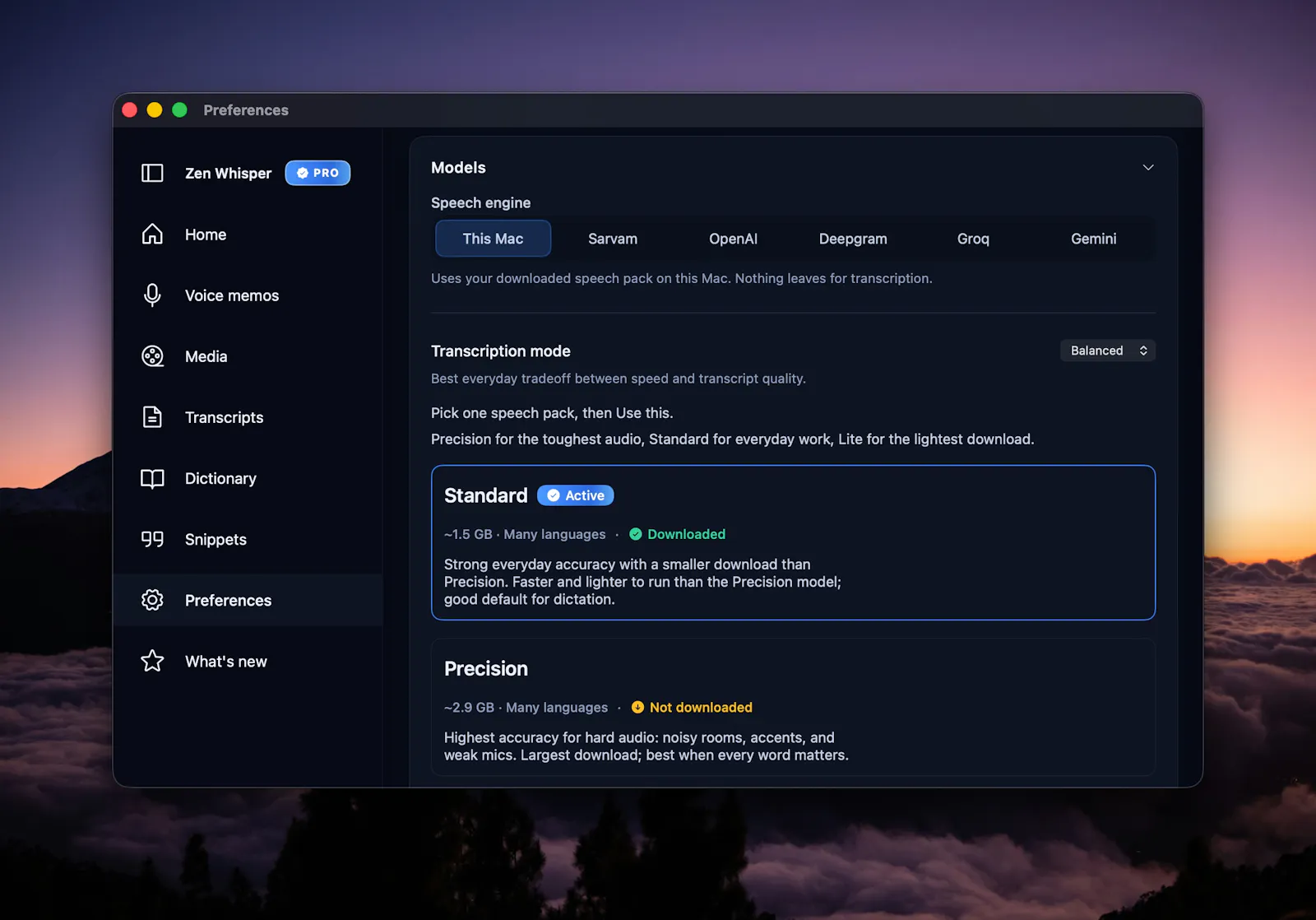Click the green Downloaded checkmark icon
This screenshot has height=920, width=1316.
click(636, 534)
